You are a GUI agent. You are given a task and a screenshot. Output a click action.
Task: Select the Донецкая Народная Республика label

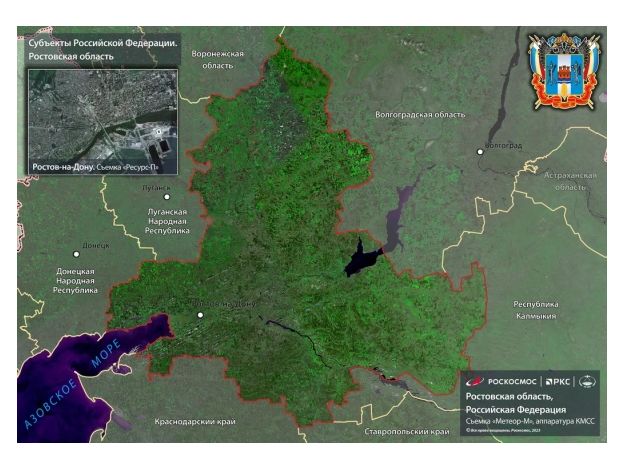point(76,281)
